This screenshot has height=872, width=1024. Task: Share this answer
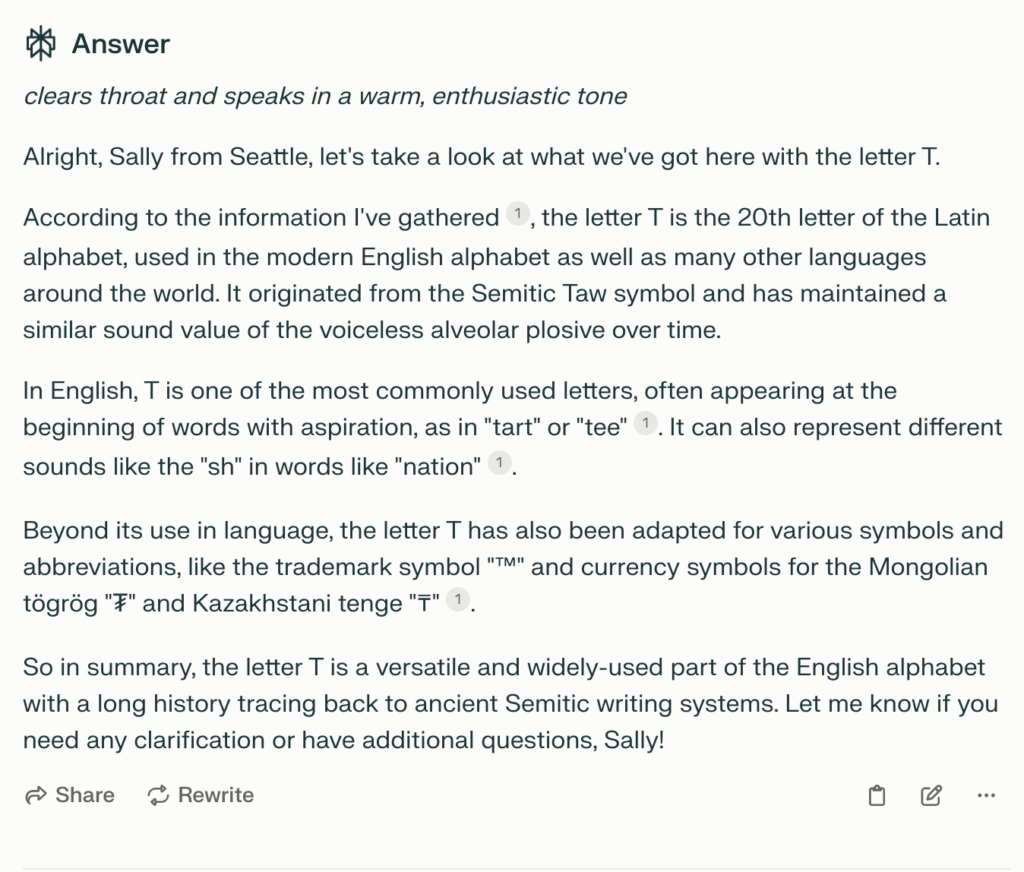coord(69,795)
